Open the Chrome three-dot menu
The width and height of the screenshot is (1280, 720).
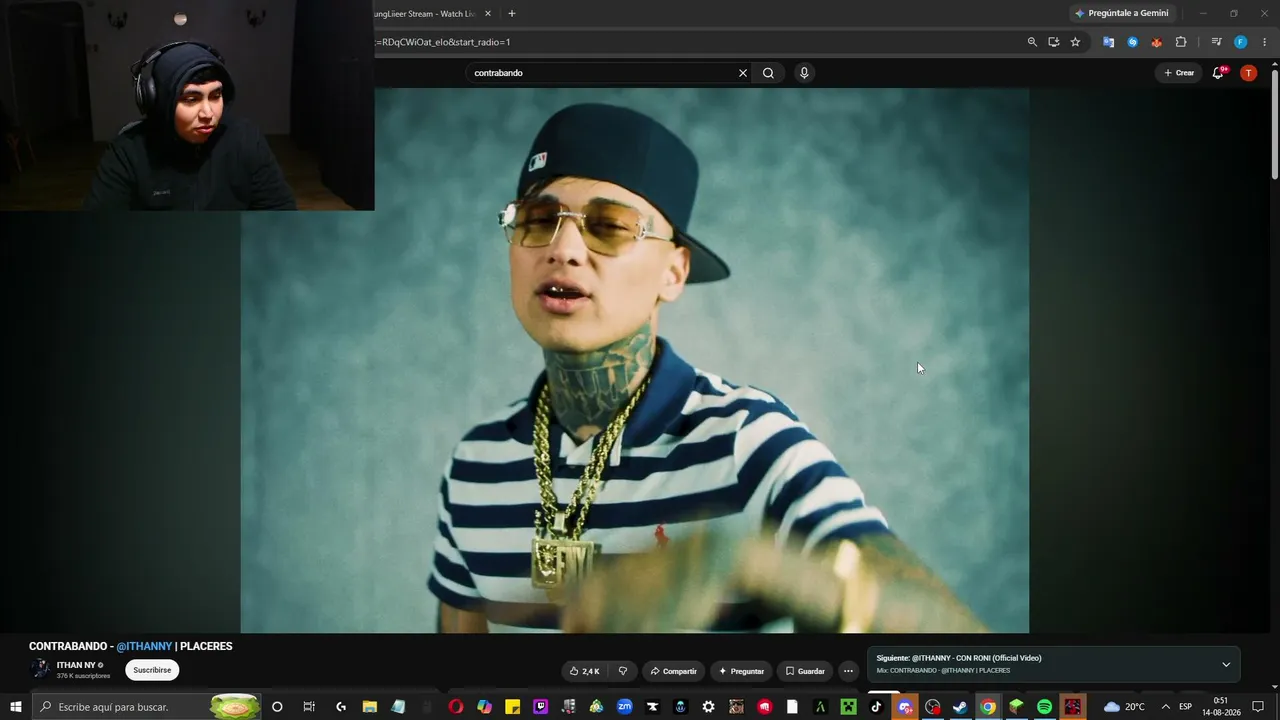click(1265, 42)
